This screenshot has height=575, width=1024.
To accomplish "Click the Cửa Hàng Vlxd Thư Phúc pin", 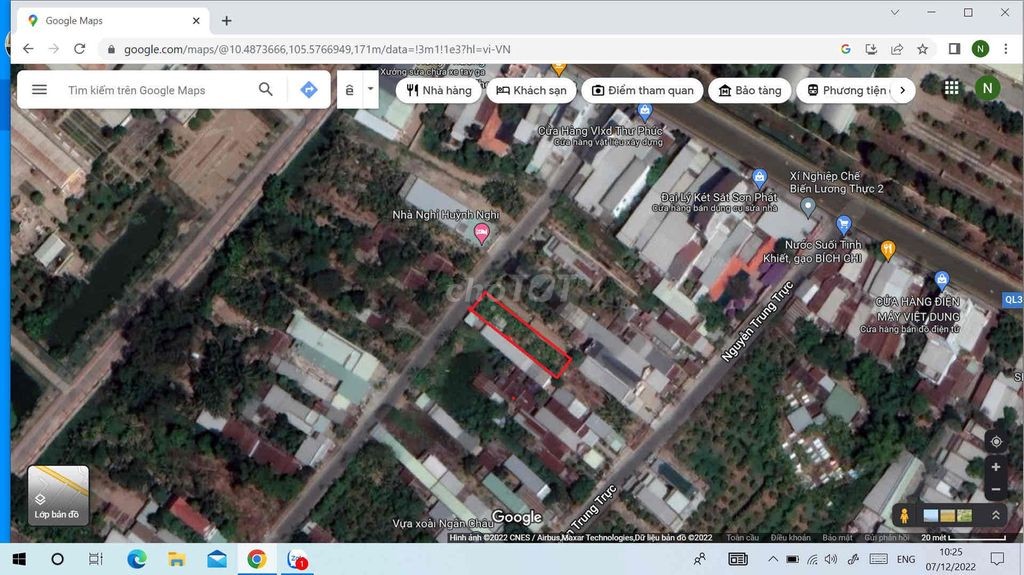I will [x=645, y=112].
